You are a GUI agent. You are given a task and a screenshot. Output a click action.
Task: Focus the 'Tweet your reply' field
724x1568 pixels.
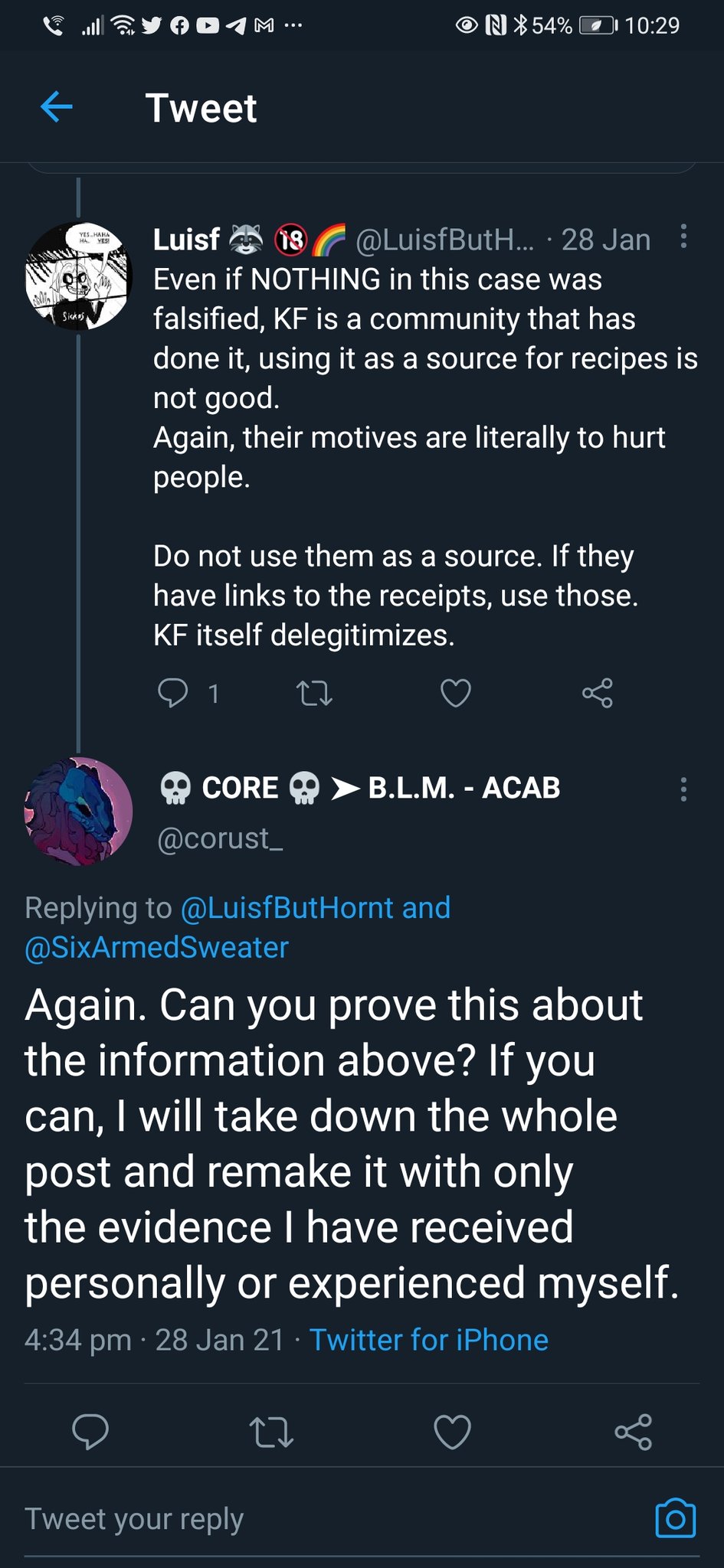[x=329, y=1519]
